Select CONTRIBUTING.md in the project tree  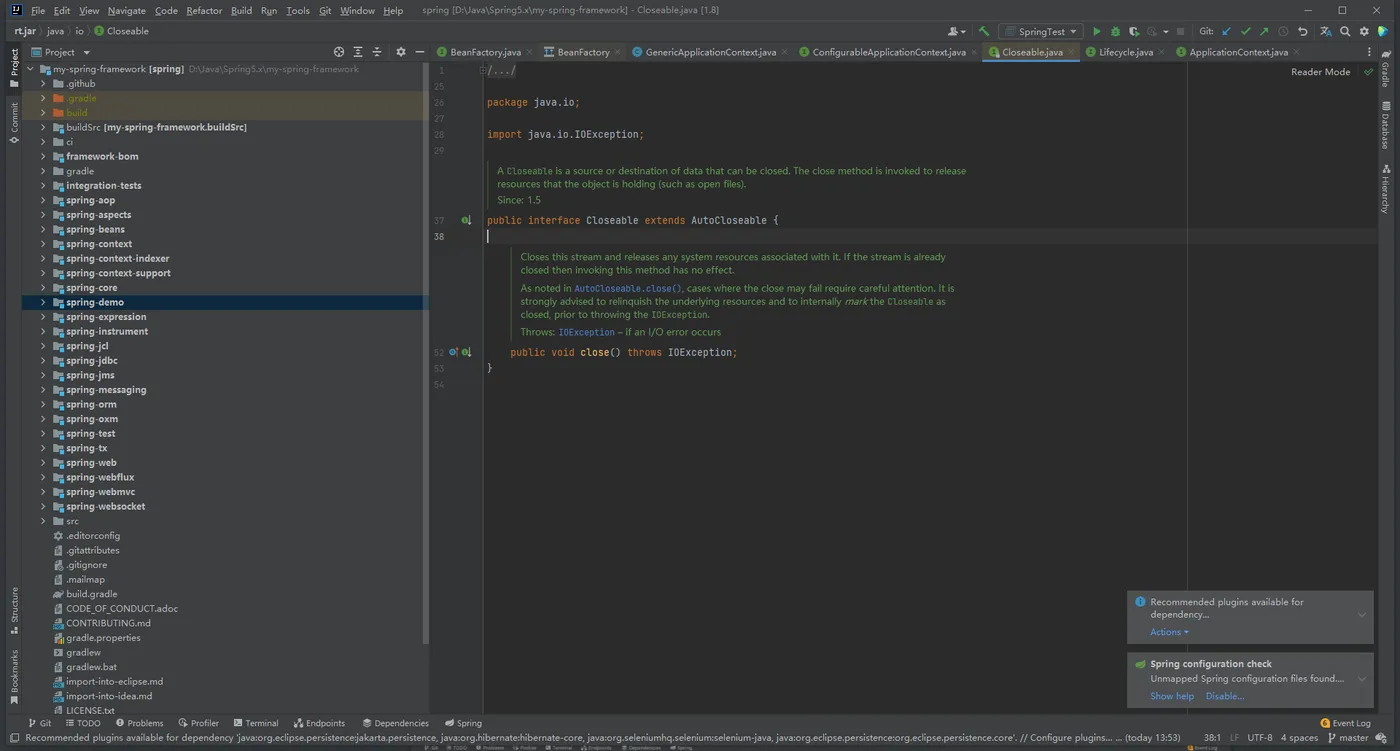coord(108,623)
